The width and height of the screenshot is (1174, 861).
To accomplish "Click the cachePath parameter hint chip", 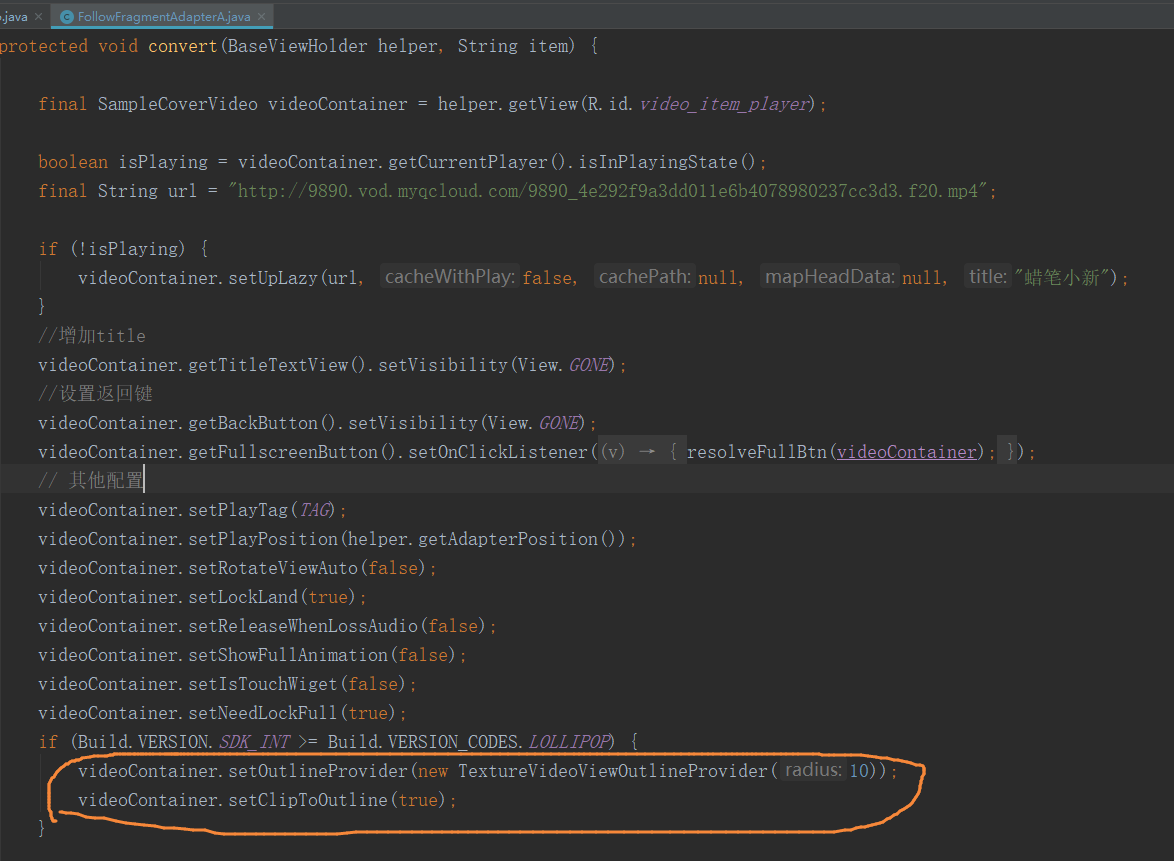I will coord(645,277).
